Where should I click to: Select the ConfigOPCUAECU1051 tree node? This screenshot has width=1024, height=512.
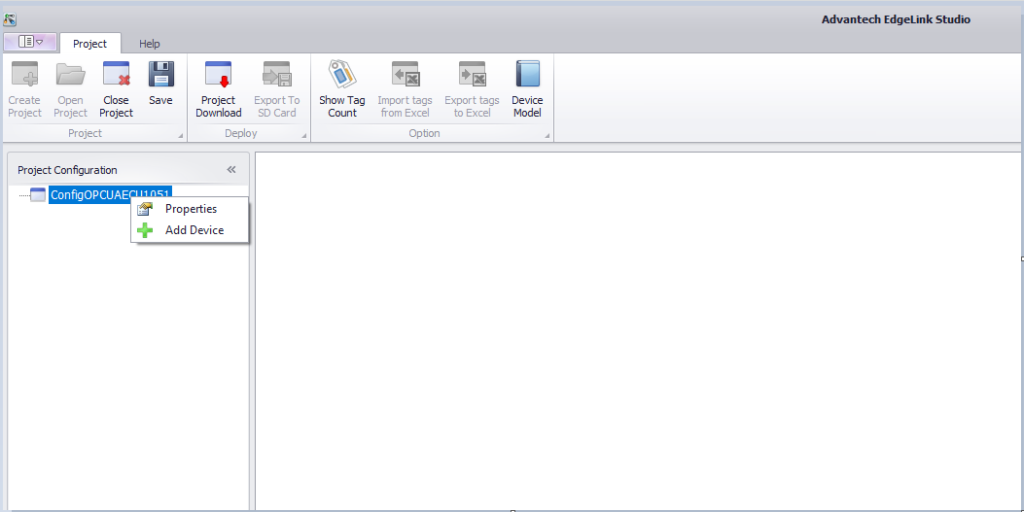click(x=110, y=195)
